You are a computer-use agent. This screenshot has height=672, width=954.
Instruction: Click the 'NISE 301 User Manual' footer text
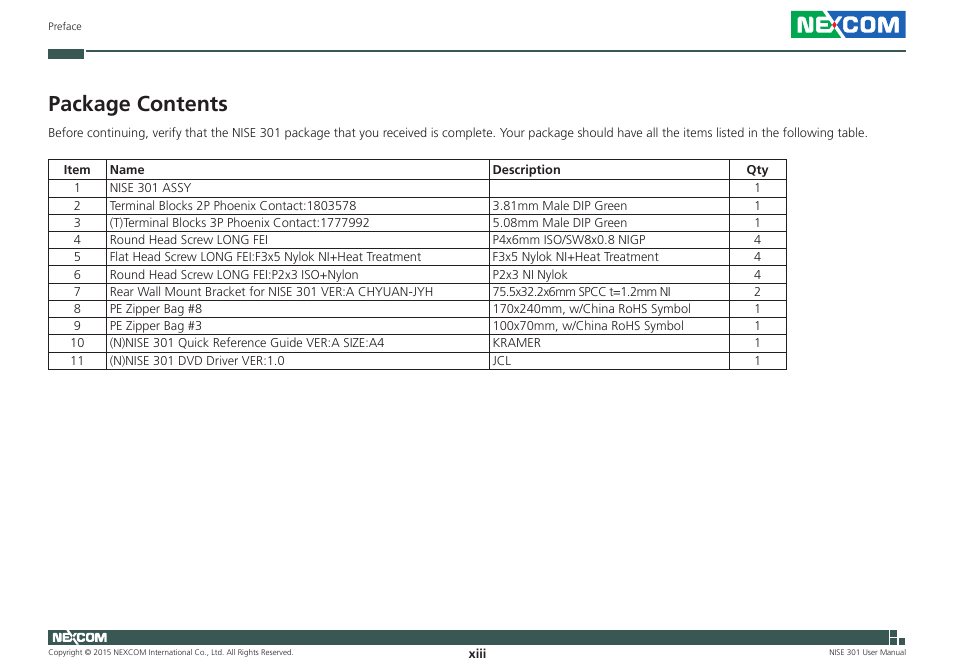tap(867, 653)
